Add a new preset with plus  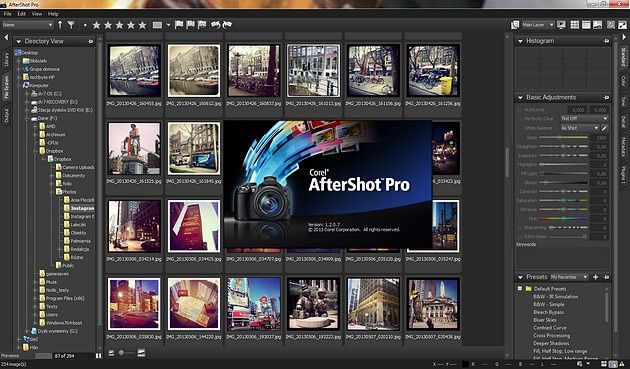click(x=595, y=277)
